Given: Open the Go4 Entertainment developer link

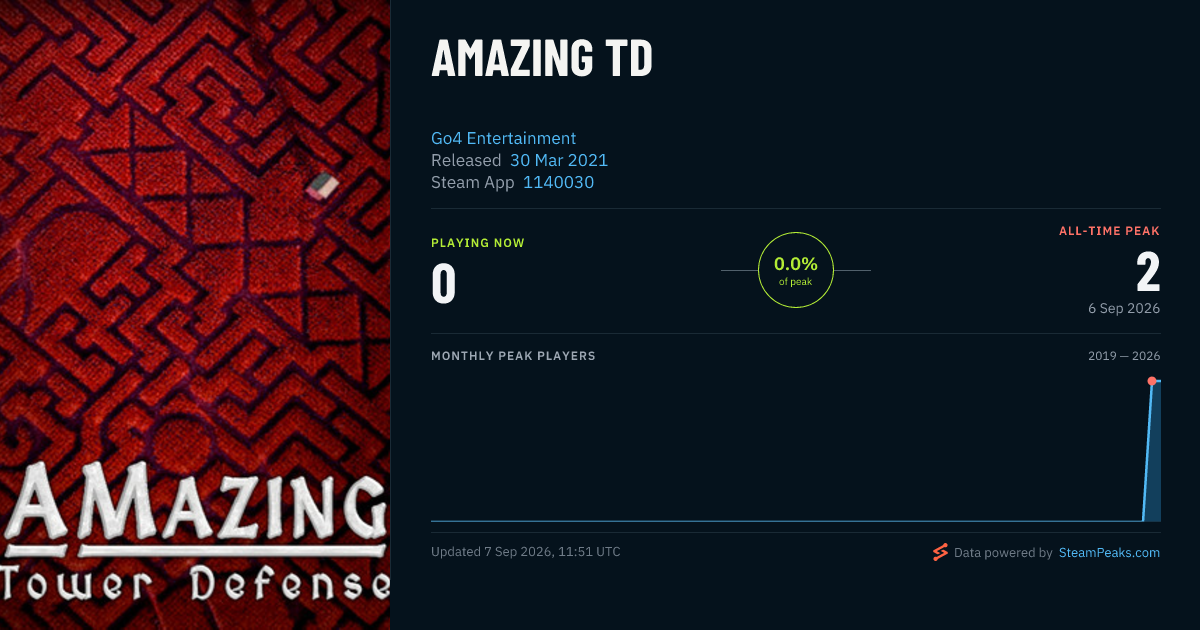Looking at the screenshot, I should (x=503, y=138).
